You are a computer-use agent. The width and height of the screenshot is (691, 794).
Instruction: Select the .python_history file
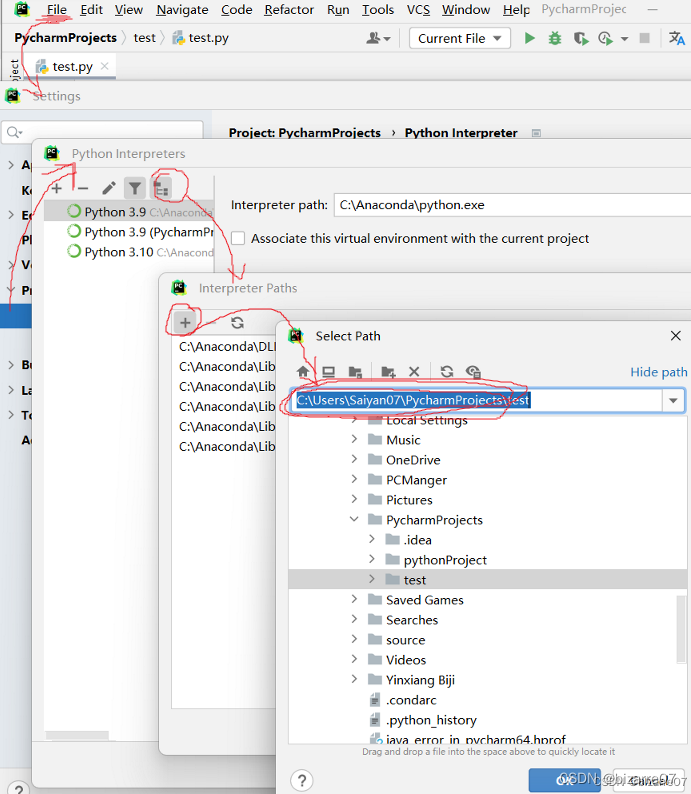[431, 720]
